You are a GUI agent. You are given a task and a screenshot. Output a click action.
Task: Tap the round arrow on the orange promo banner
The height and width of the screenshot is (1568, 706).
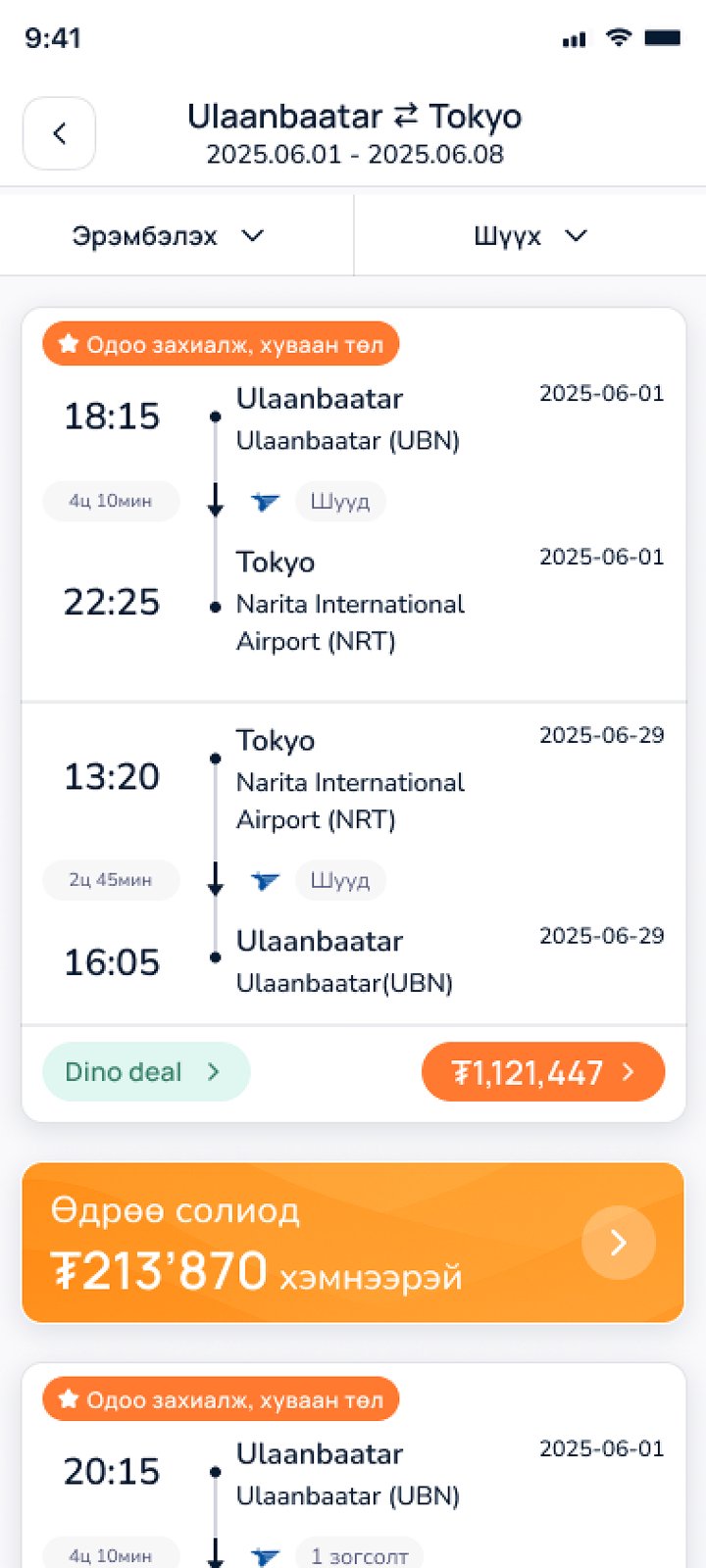point(618,1243)
